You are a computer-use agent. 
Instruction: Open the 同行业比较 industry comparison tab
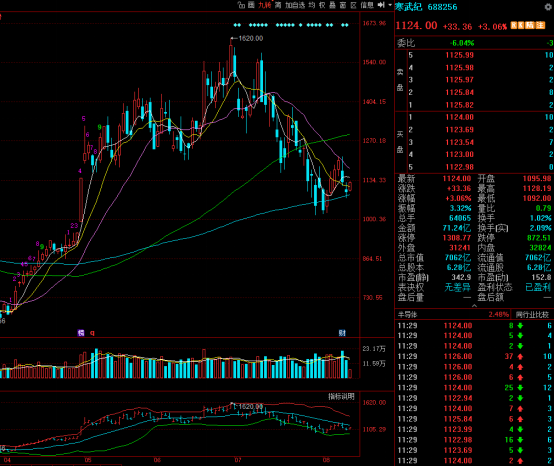tap(532, 314)
